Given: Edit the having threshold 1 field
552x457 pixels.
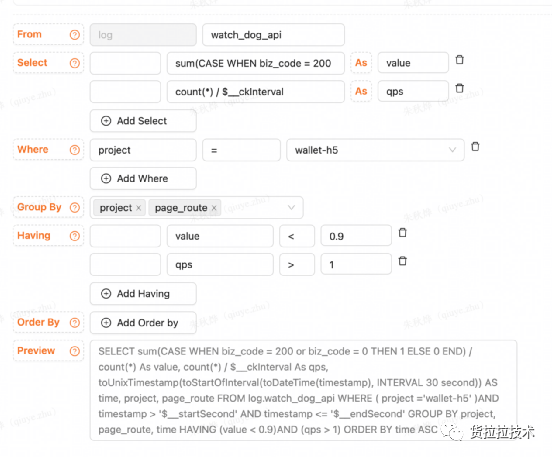Looking at the screenshot, I should 356,264.
